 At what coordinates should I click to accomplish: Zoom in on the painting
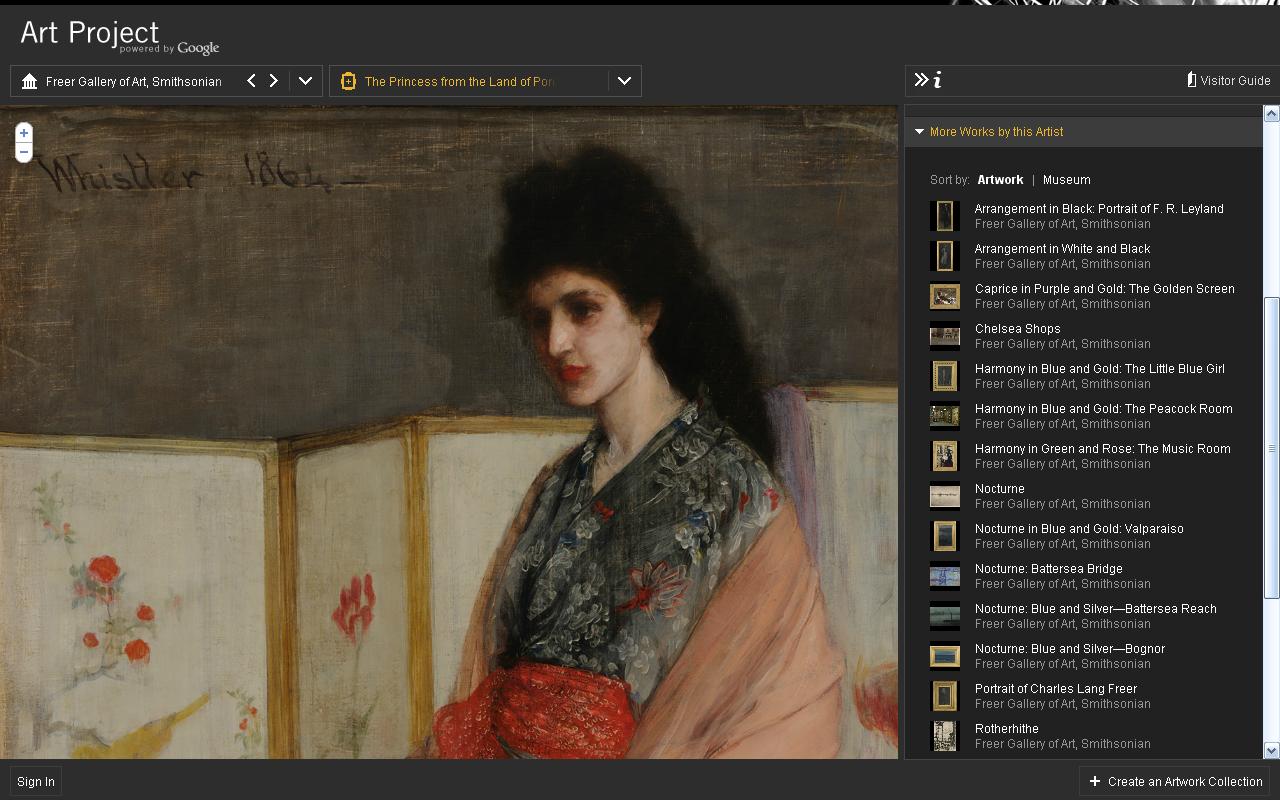point(24,133)
